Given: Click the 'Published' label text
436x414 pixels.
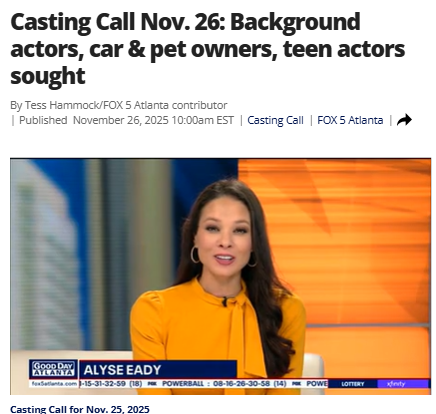Looking at the screenshot, I should [x=43, y=120].
